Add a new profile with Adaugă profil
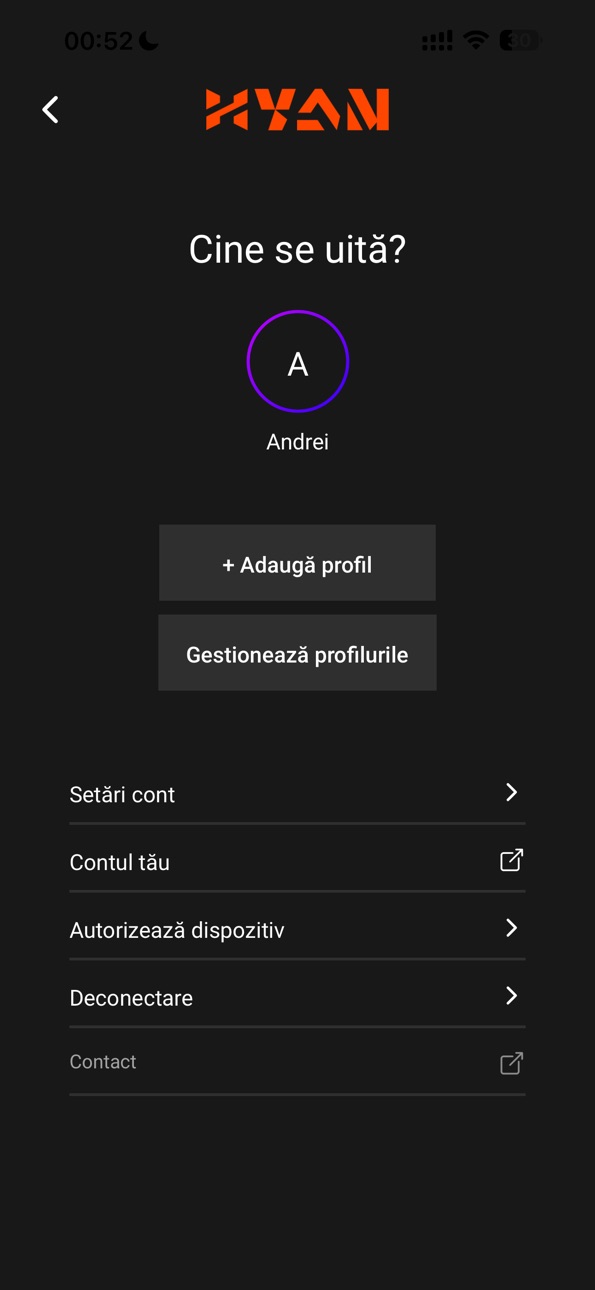 (x=297, y=563)
